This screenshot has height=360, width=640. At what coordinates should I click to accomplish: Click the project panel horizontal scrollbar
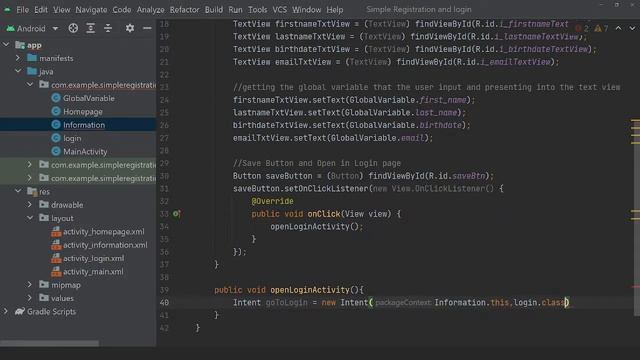tap(49, 344)
